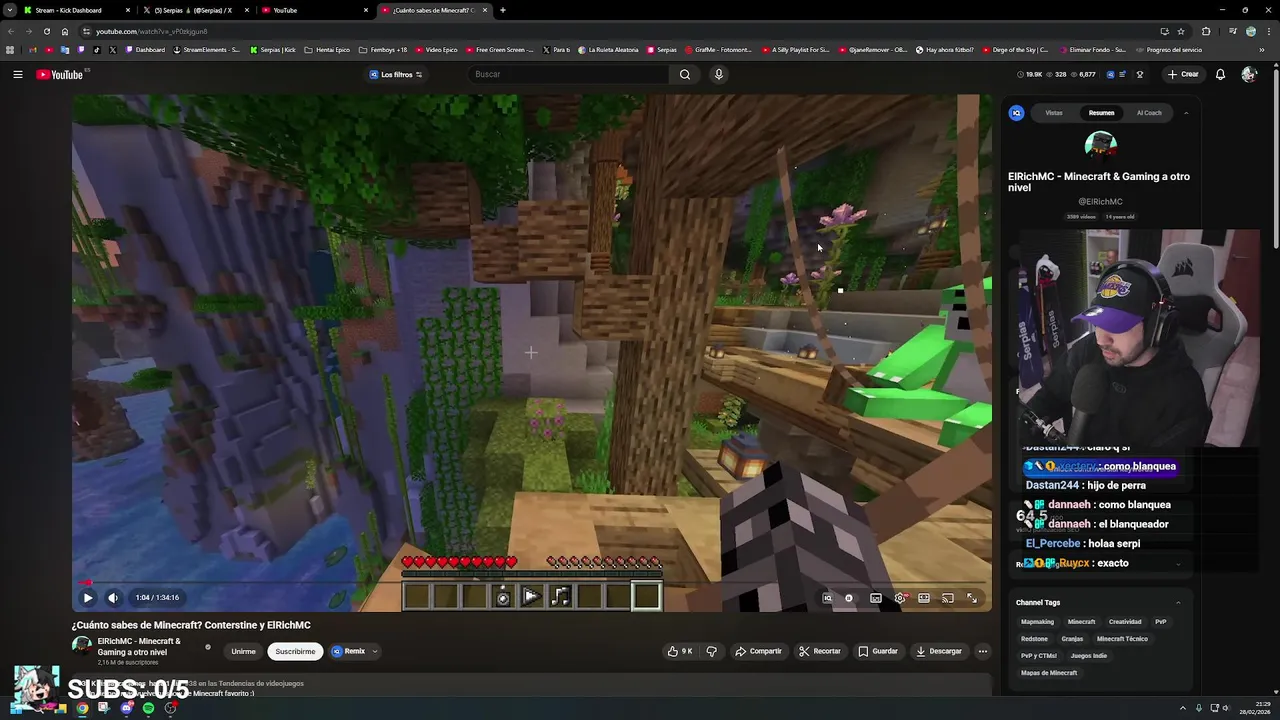Select the Creatividad channel tag
The width and height of the screenshot is (1280, 720).
pyautogui.click(x=1124, y=622)
